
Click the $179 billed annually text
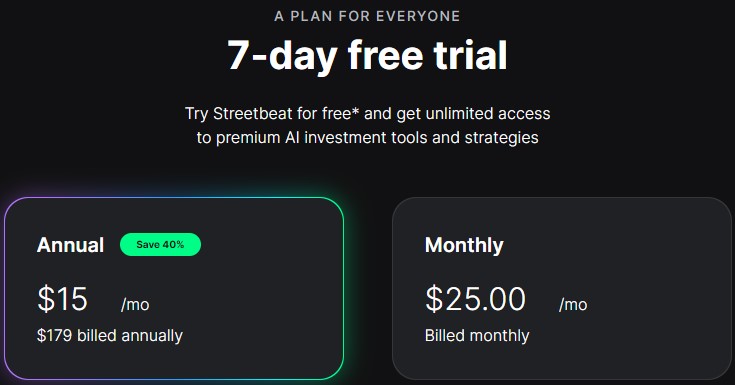pos(110,336)
